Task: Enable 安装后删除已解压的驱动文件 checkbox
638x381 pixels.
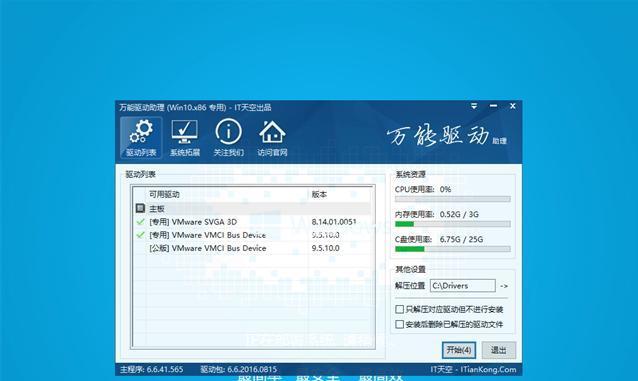Action: pos(400,324)
